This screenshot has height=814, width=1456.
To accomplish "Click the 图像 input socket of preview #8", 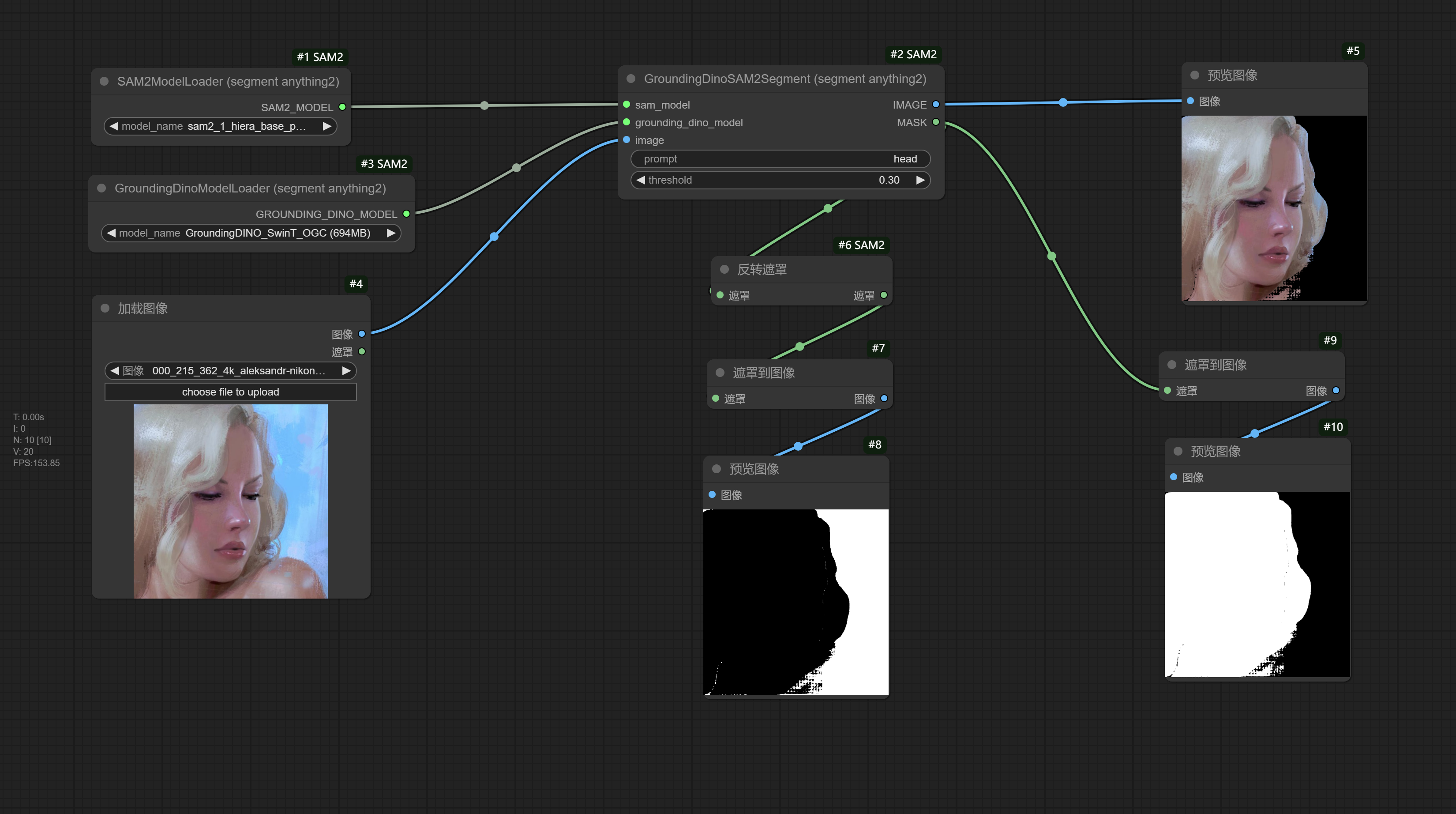I will point(712,495).
